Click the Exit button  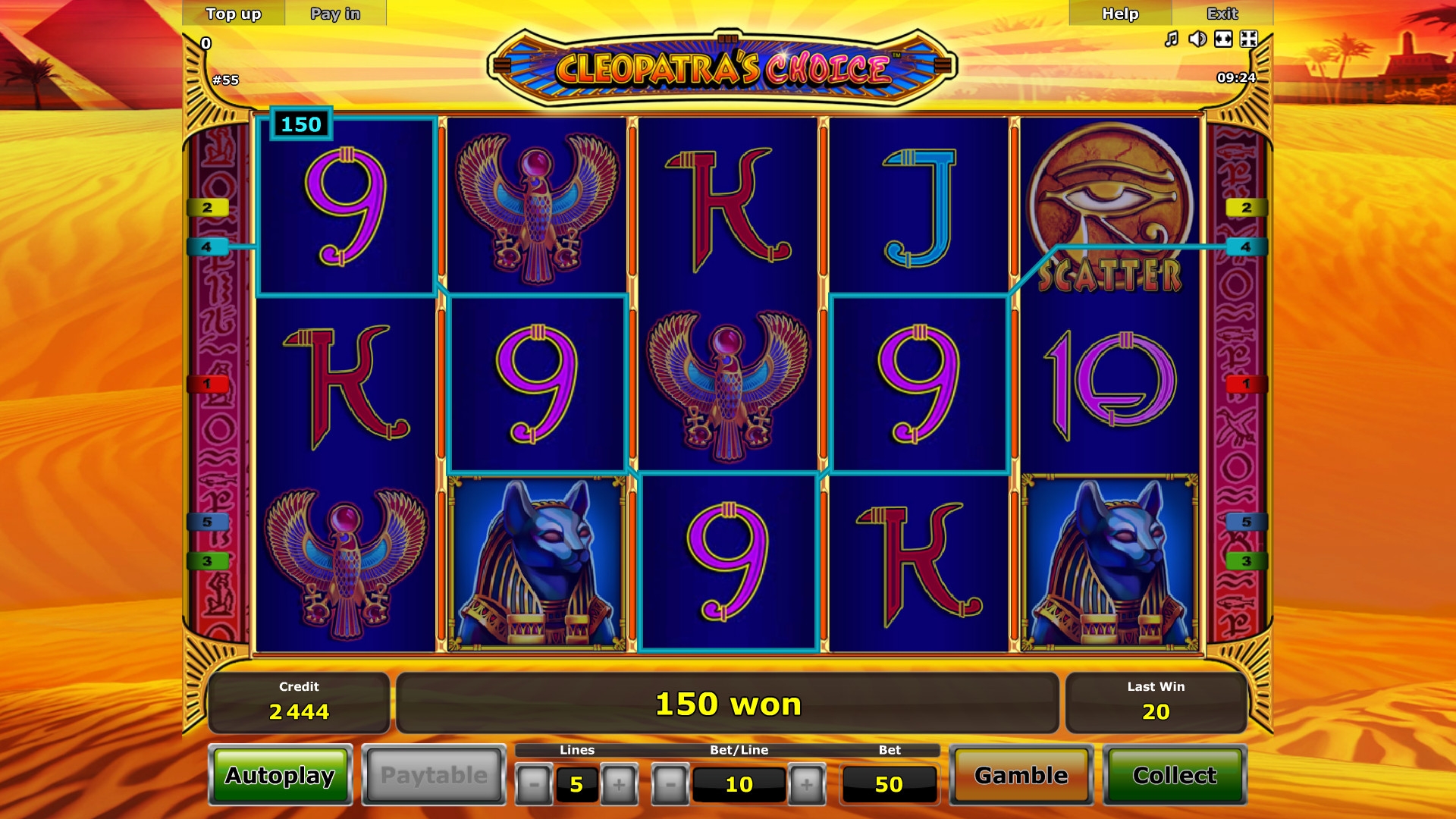[x=1222, y=14]
